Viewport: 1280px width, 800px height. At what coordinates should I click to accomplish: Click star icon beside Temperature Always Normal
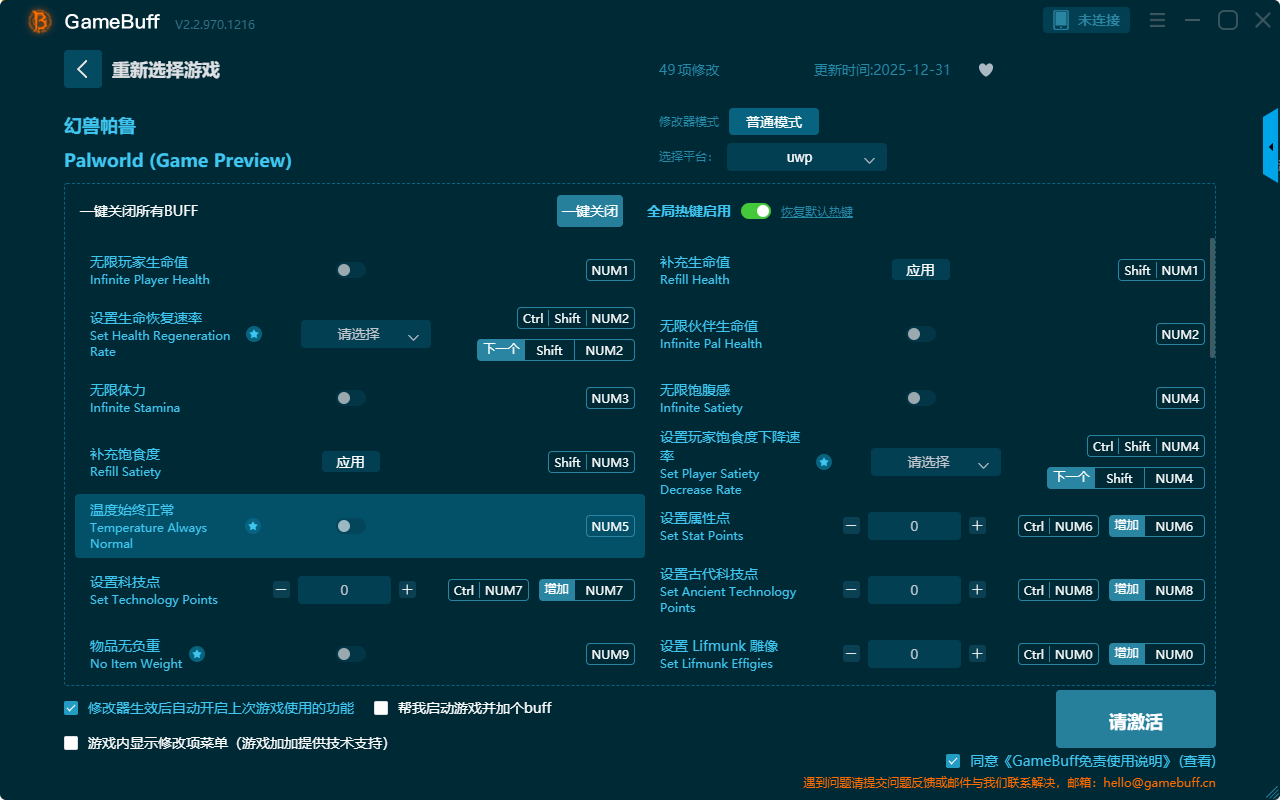253,526
